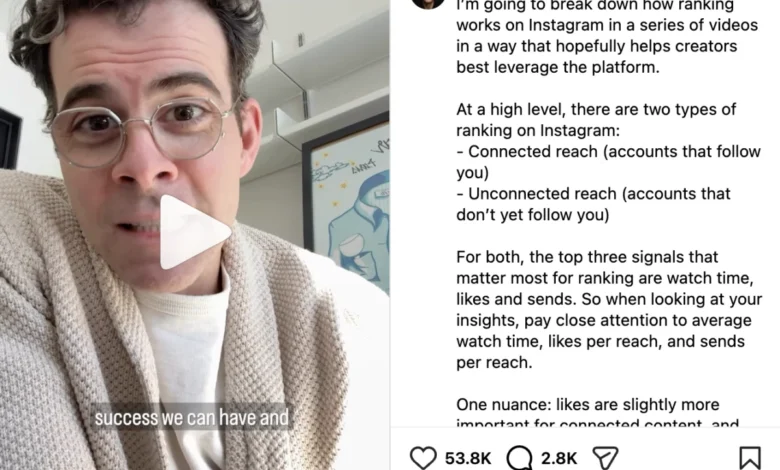The height and width of the screenshot is (470, 780).
Task: Click the "Connected reach" caption line
Action: pos(608,162)
